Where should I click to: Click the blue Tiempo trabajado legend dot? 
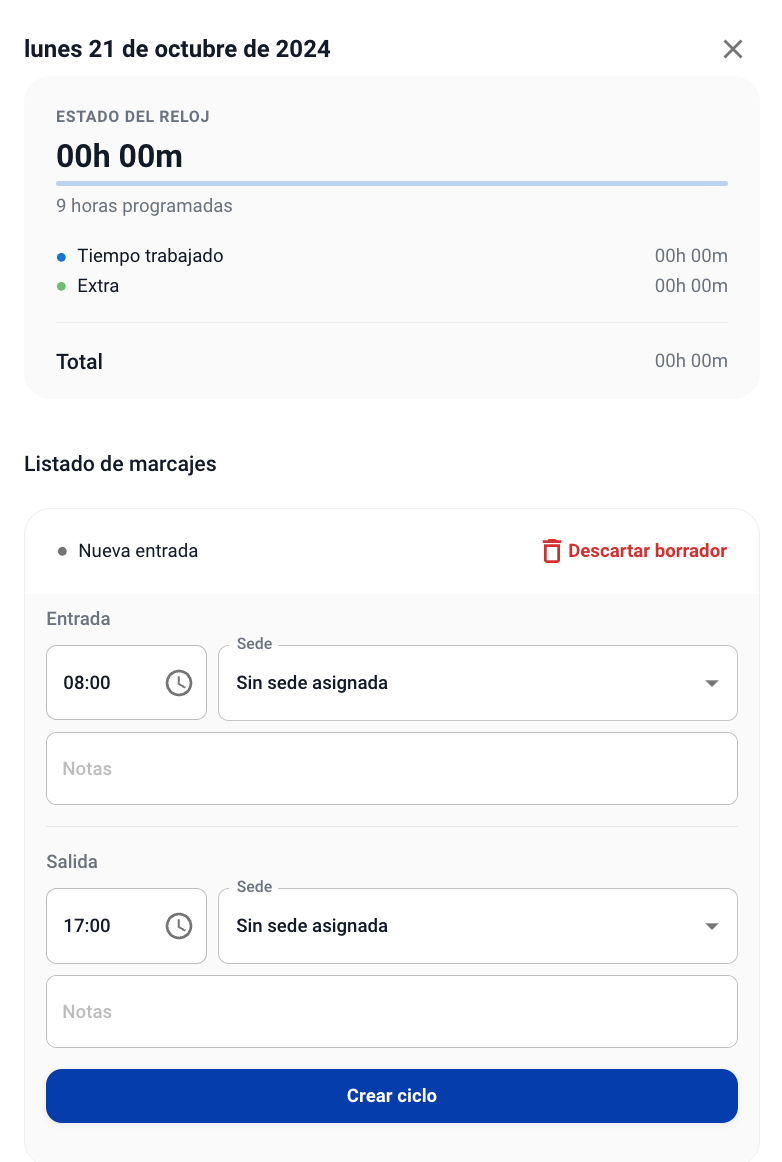[62, 257]
